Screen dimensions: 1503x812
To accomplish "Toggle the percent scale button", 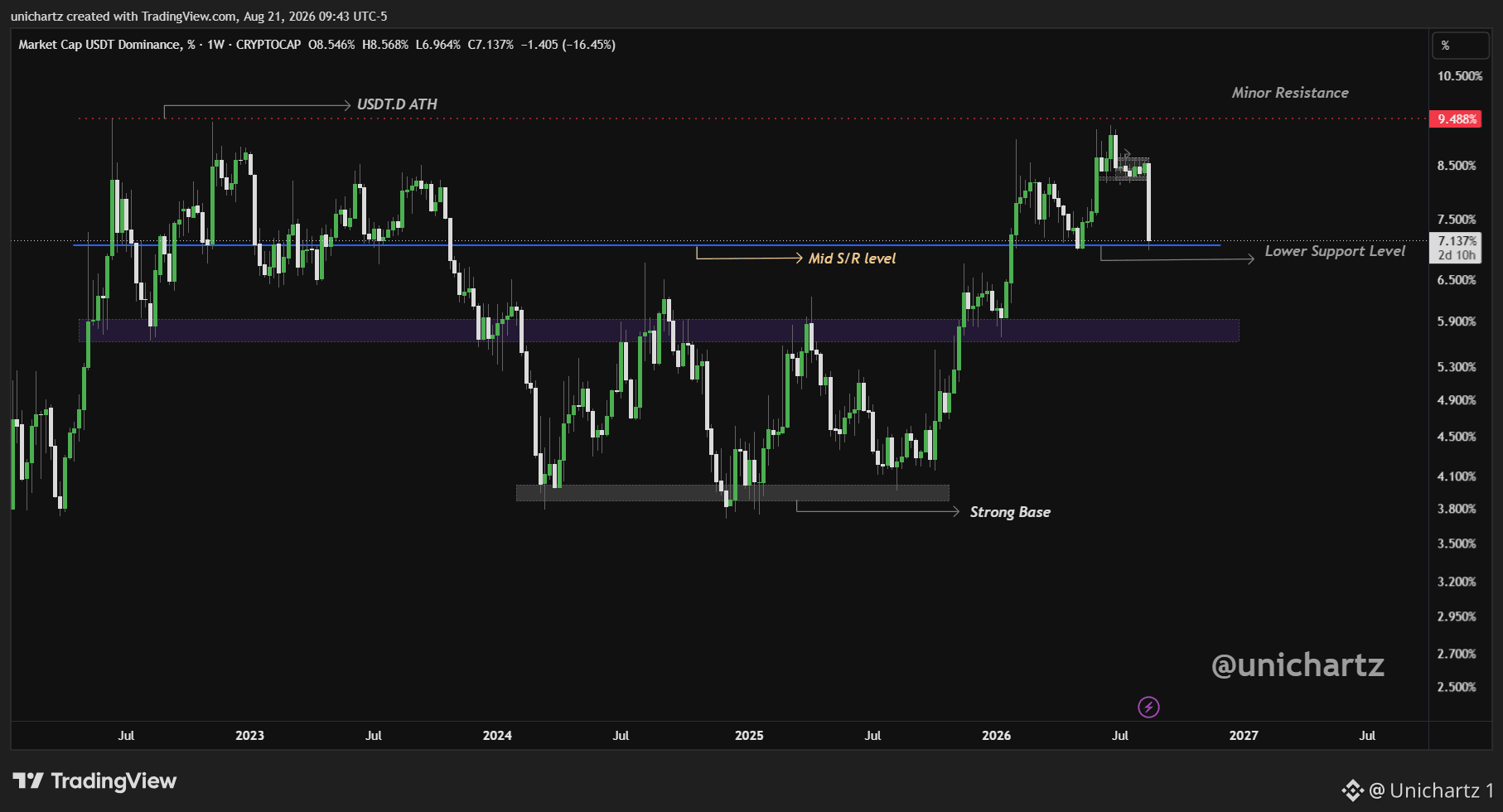I will (1460, 46).
